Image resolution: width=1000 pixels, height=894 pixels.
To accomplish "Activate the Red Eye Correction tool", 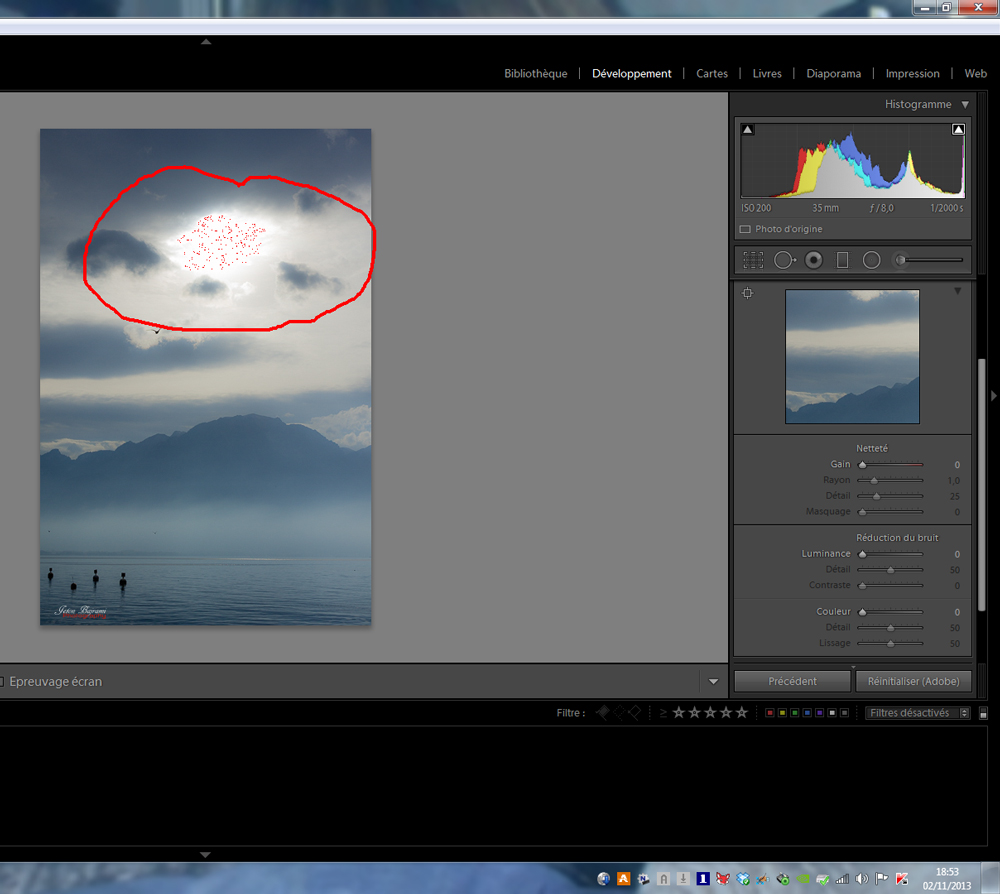I will 814,260.
